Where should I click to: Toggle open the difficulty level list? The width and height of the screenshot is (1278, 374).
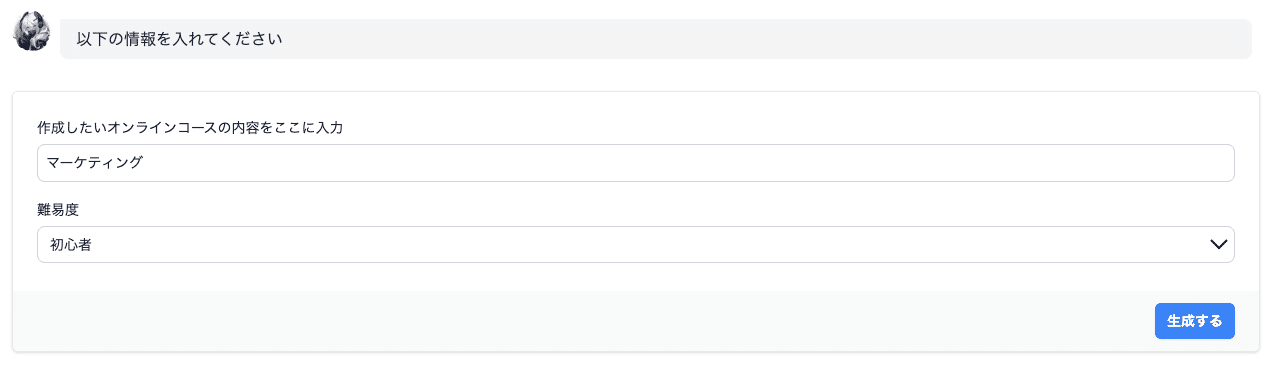tap(635, 244)
